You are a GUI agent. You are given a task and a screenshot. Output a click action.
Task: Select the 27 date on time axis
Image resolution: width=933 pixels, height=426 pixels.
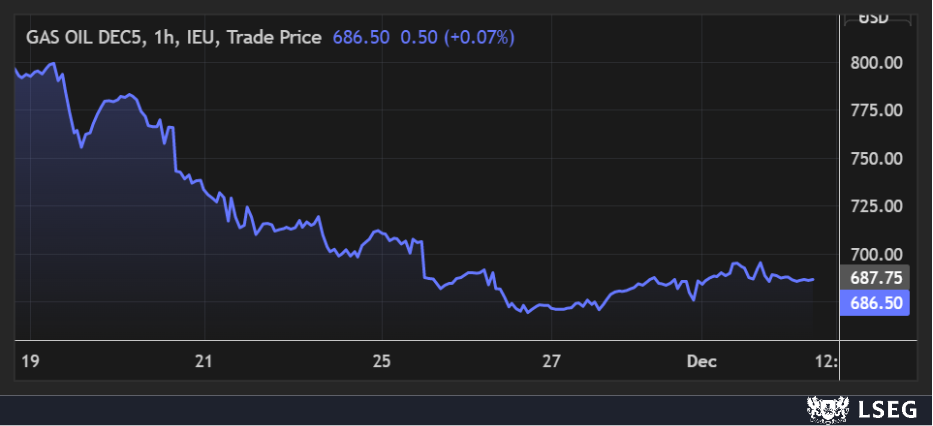(x=551, y=360)
